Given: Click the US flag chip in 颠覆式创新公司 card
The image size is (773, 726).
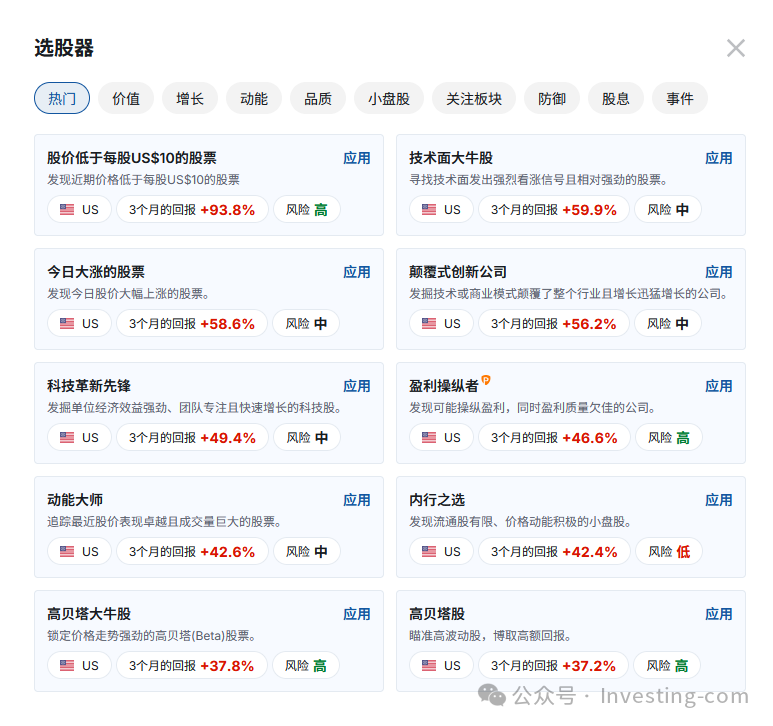Looking at the screenshot, I should 441,323.
